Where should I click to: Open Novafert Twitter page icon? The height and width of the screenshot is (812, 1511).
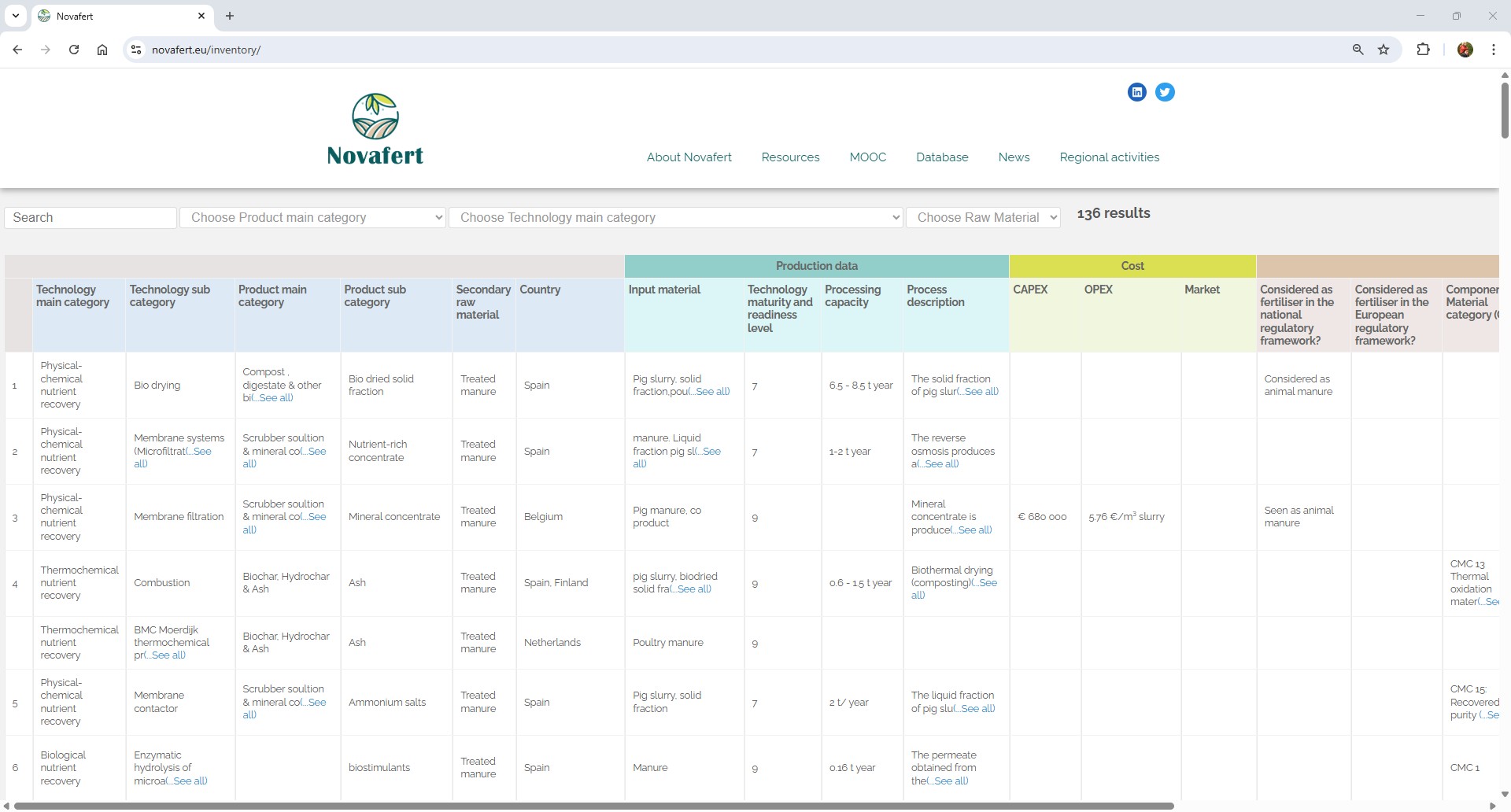[x=1165, y=92]
